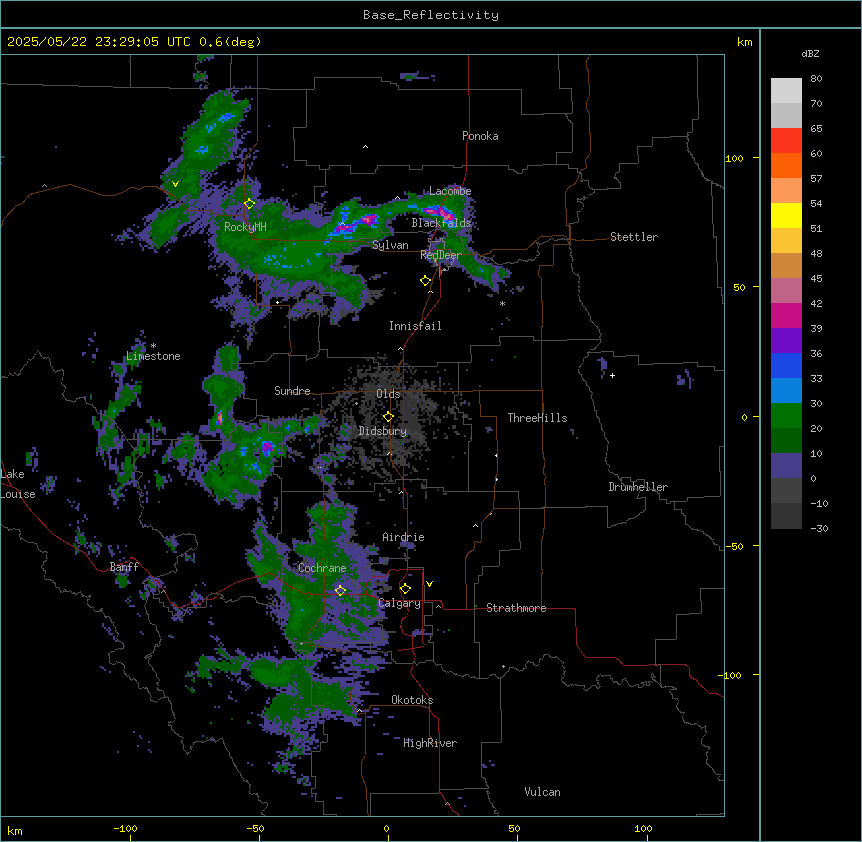Image resolution: width=862 pixels, height=842 pixels.
Task: Click the Olds label
Action: (388, 394)
